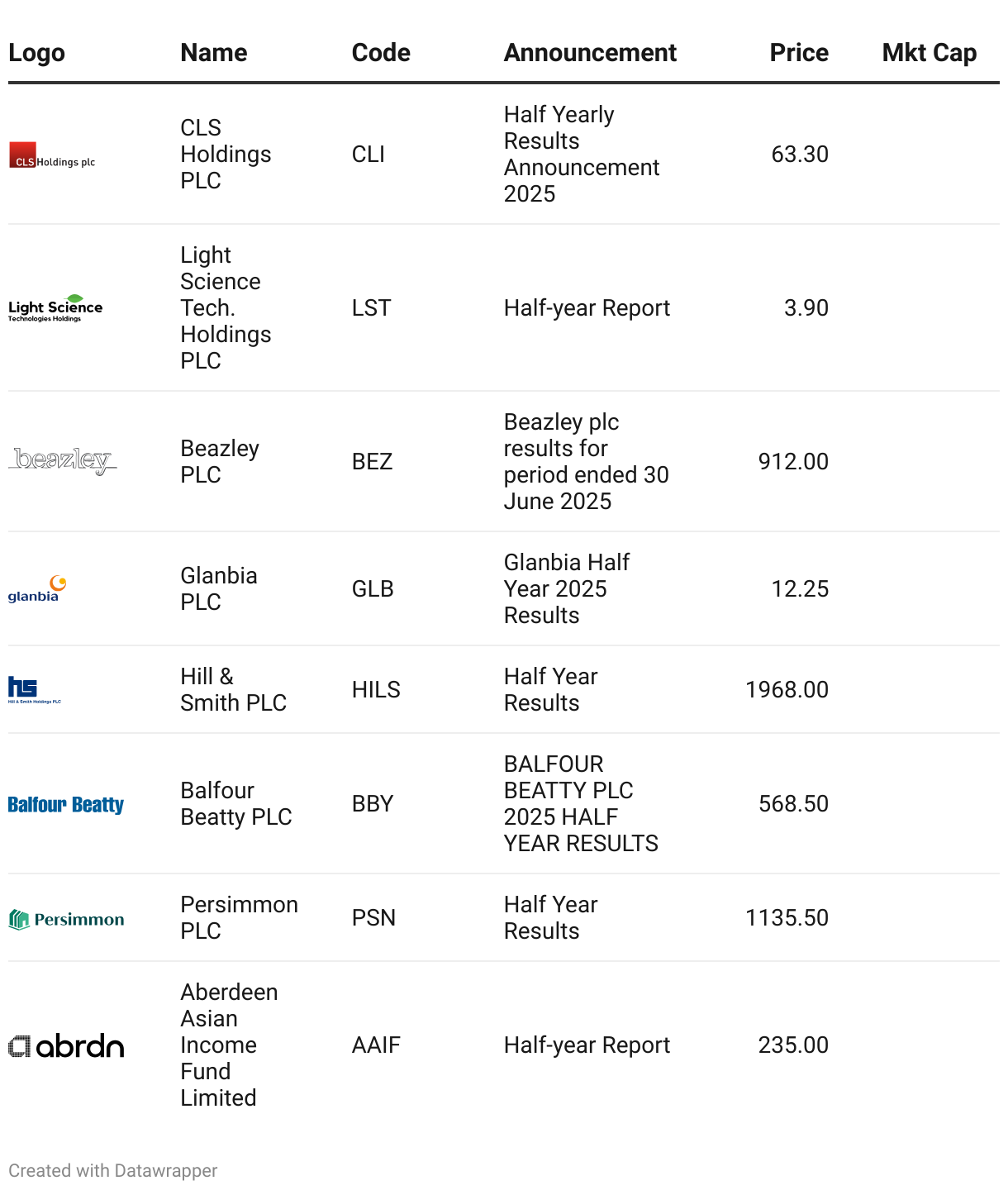Open the Beazley logo image
The height and width of the screenshot is (1190, 1008).
pos(63,461)
